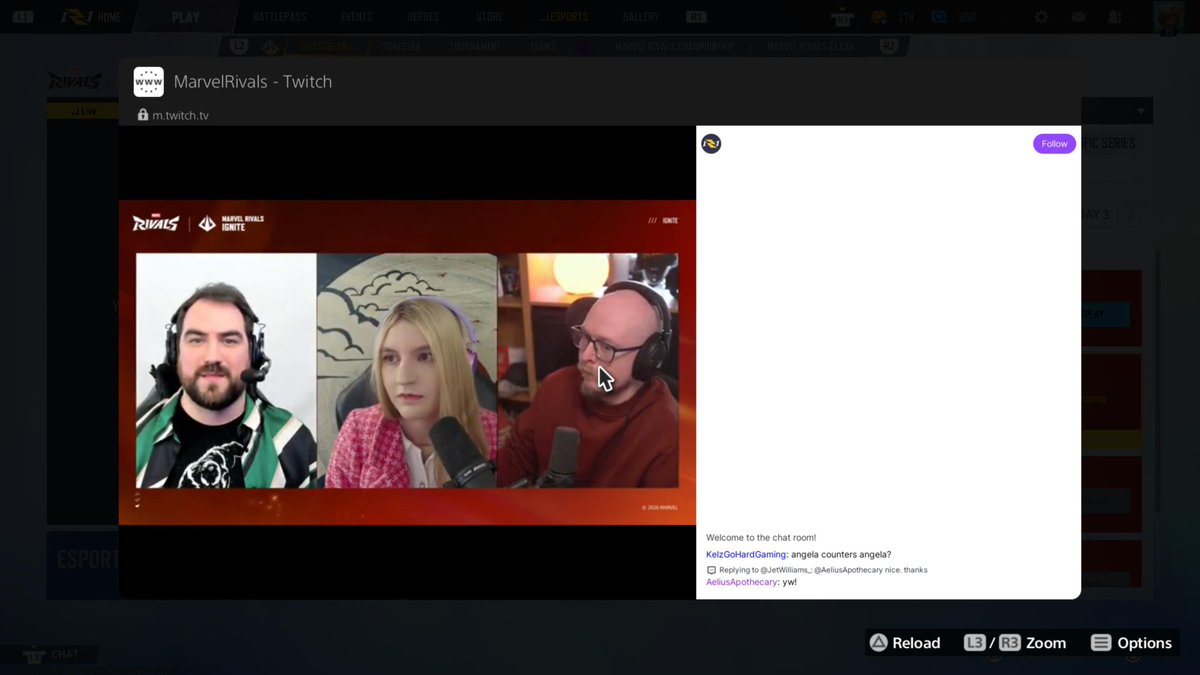Select Livestreams sub-tab under Esports
The height and width of the screenshot is (675, 1200).
[325, 47]
